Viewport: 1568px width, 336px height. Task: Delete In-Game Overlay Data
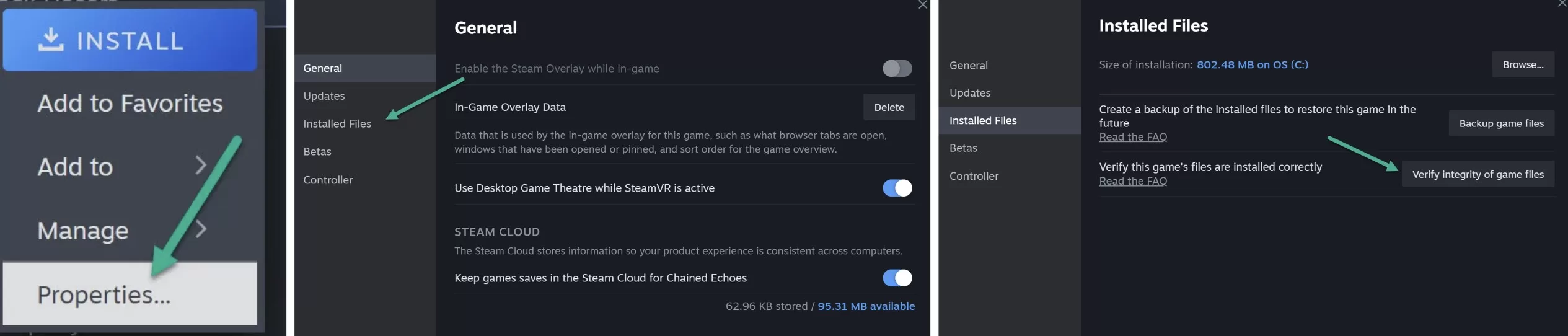[889, 107]
